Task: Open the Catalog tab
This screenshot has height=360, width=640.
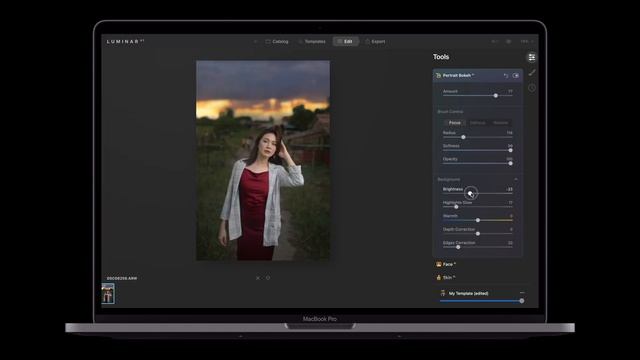Action: click(277, 42)
